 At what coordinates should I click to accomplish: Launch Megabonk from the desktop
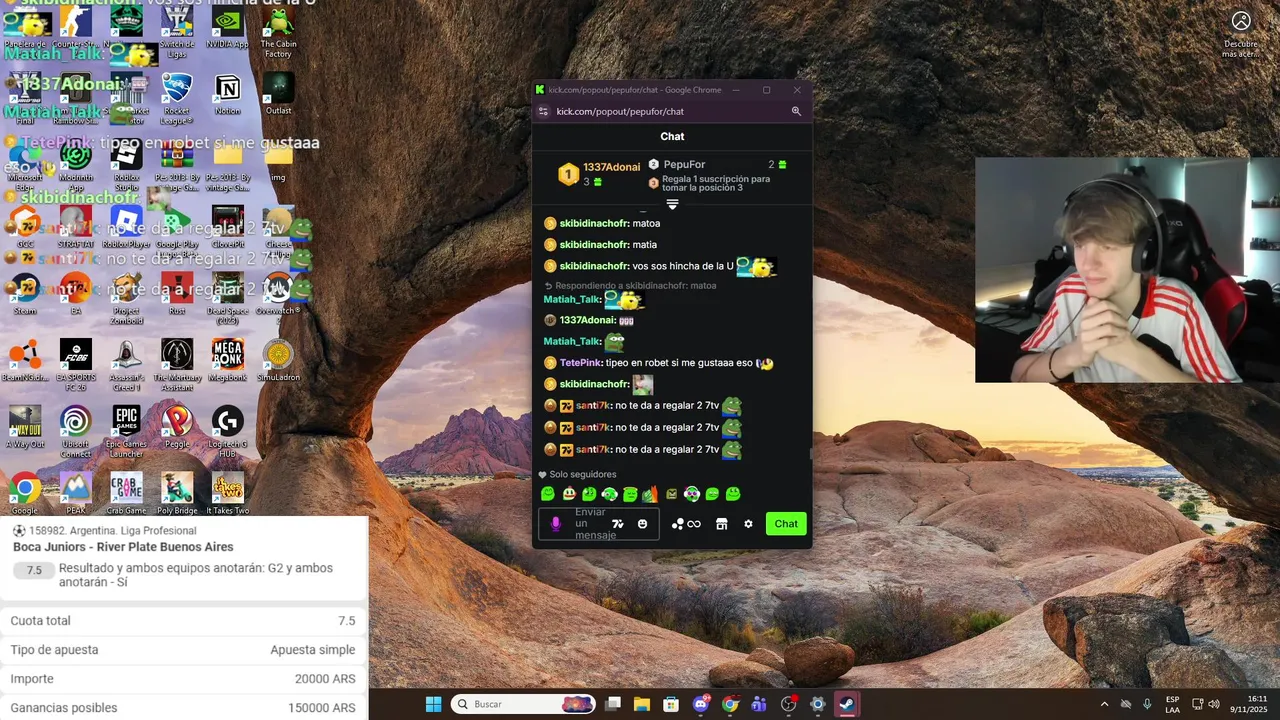coord(228,361)
